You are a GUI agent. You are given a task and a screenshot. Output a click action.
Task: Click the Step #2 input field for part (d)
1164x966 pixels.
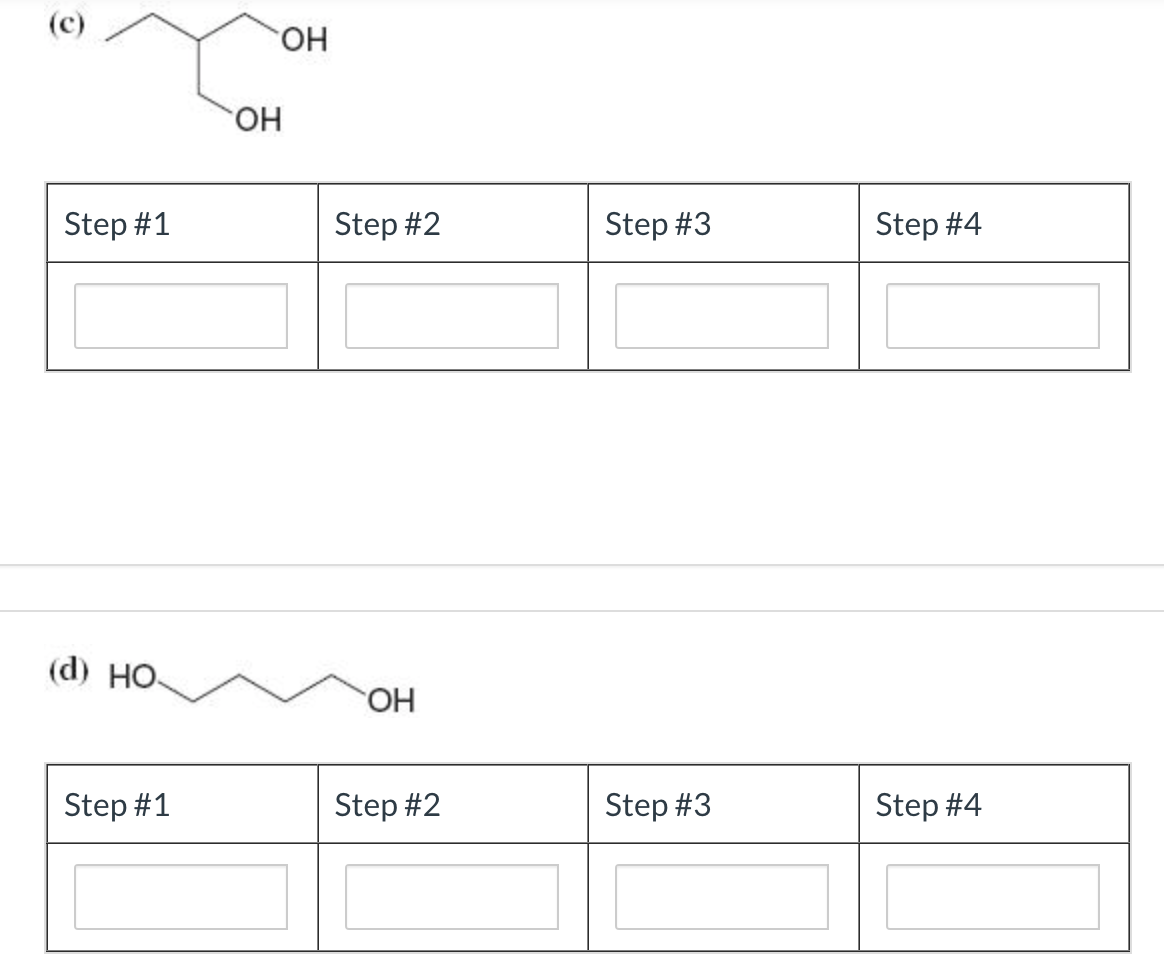(451, 896)
